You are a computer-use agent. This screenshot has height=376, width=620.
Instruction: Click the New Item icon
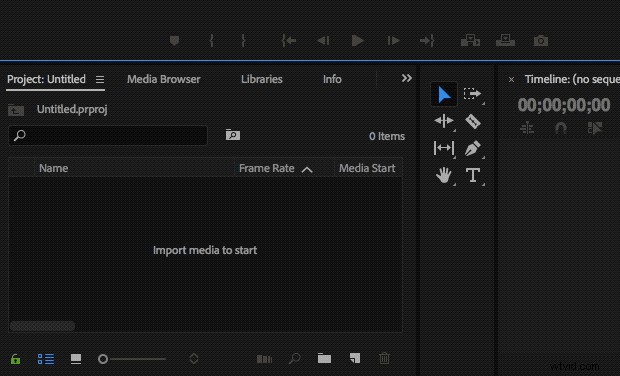point(355,358)
